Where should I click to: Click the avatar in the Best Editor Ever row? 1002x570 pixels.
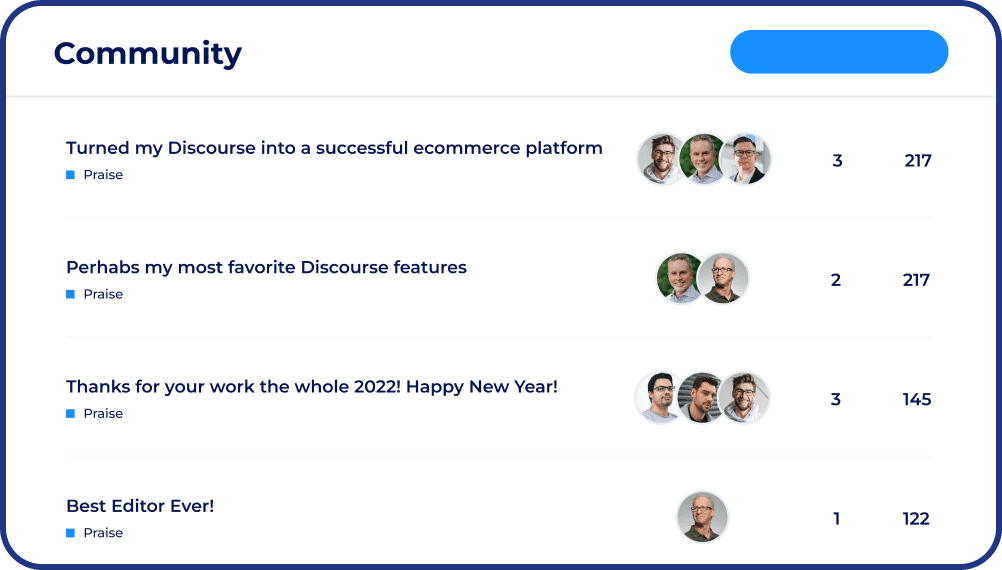(702, 517)
